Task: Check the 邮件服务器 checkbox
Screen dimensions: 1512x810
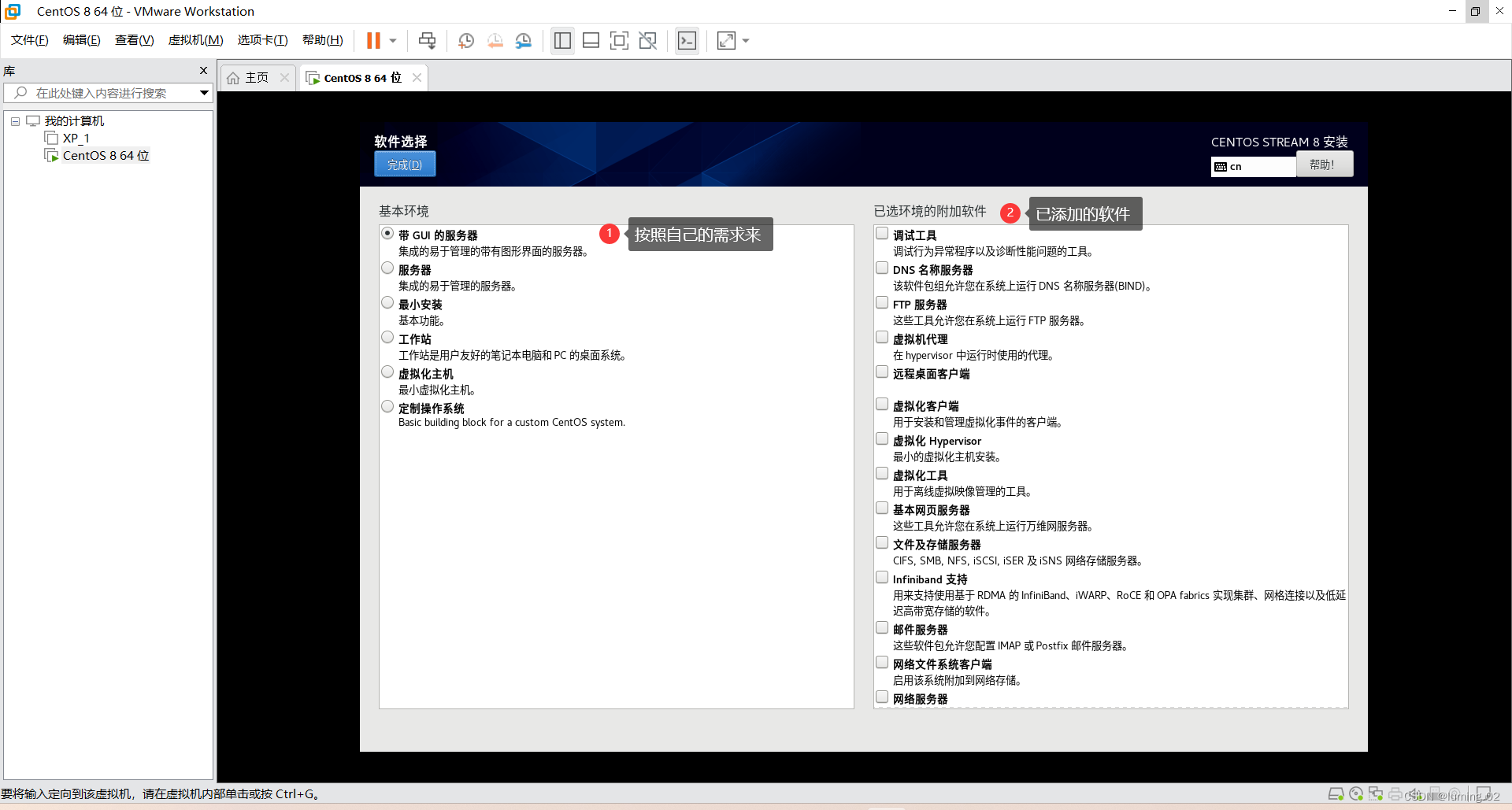Action: coord(882,627)
